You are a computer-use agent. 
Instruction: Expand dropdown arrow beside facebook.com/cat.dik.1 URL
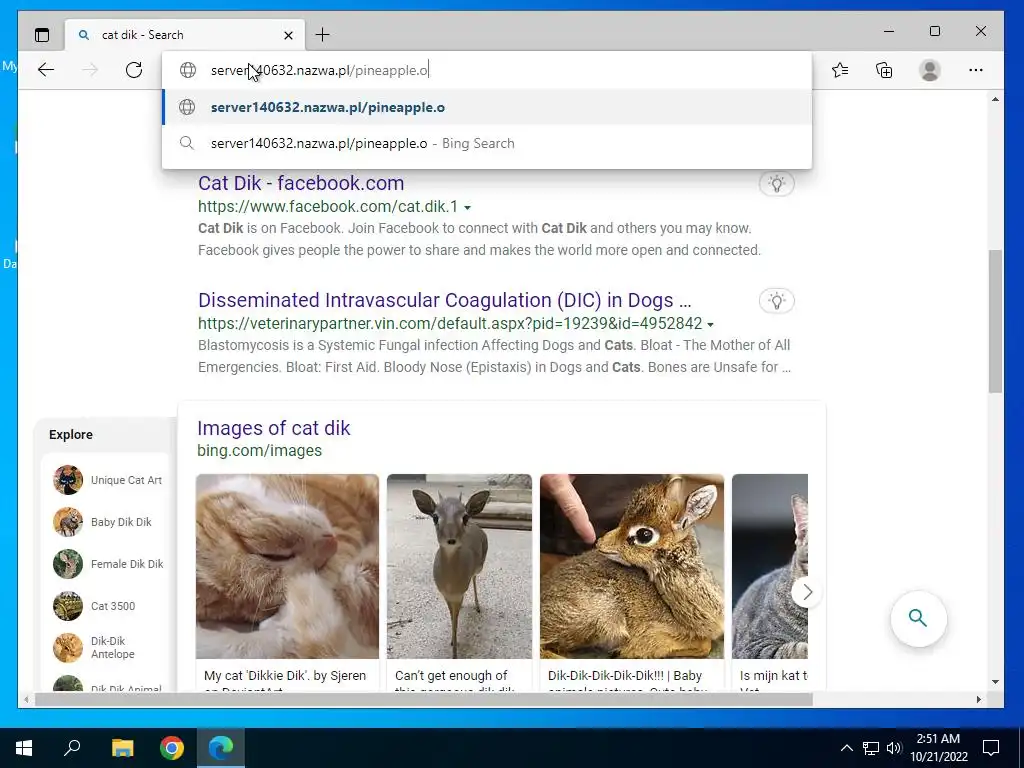pyautogui.click(x=468, y=208)
